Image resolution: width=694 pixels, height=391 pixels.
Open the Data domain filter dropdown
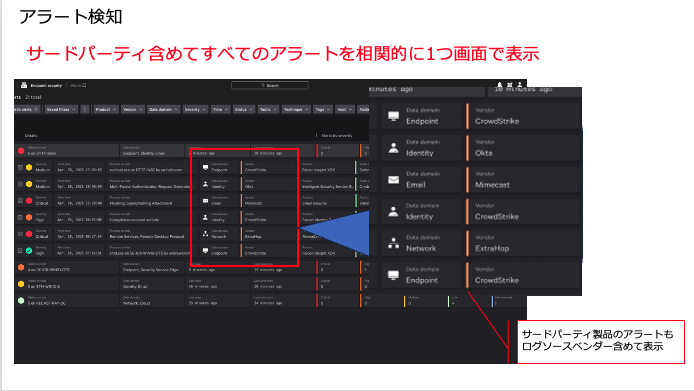(x=163, y=109)
